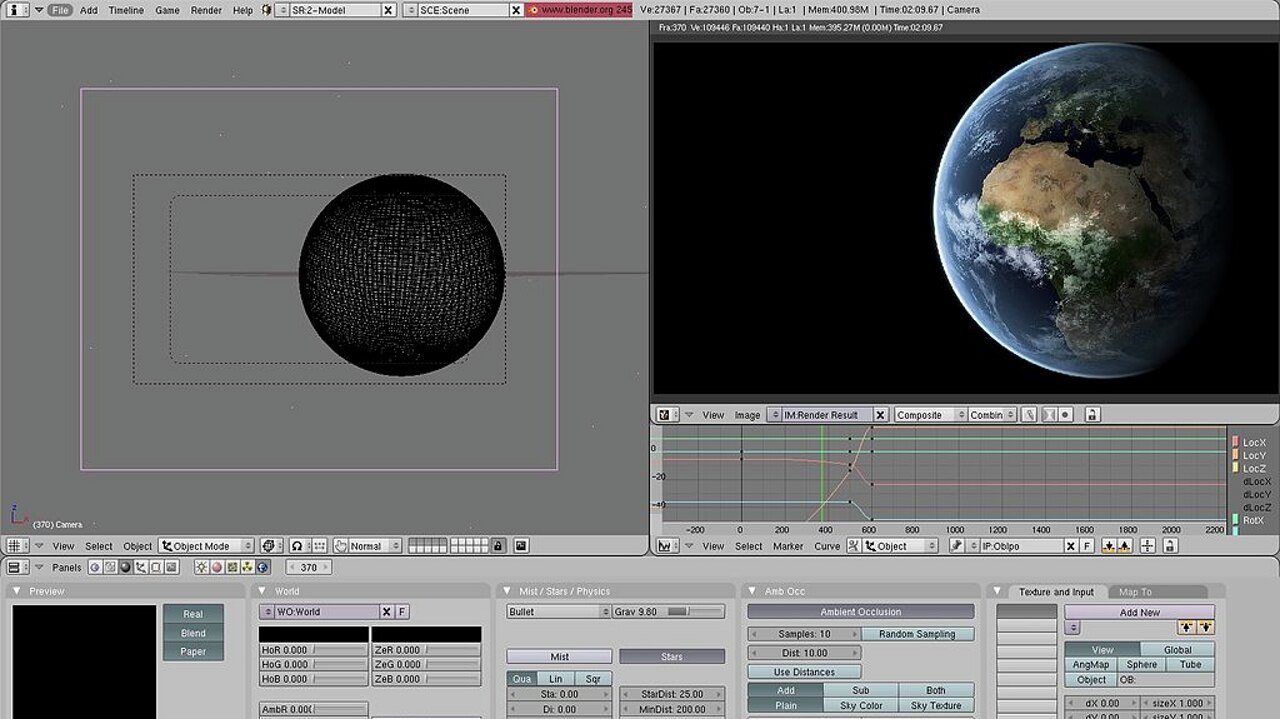
Task: Expand the Bullet physics engine dropdown
Action: (558, 612)
